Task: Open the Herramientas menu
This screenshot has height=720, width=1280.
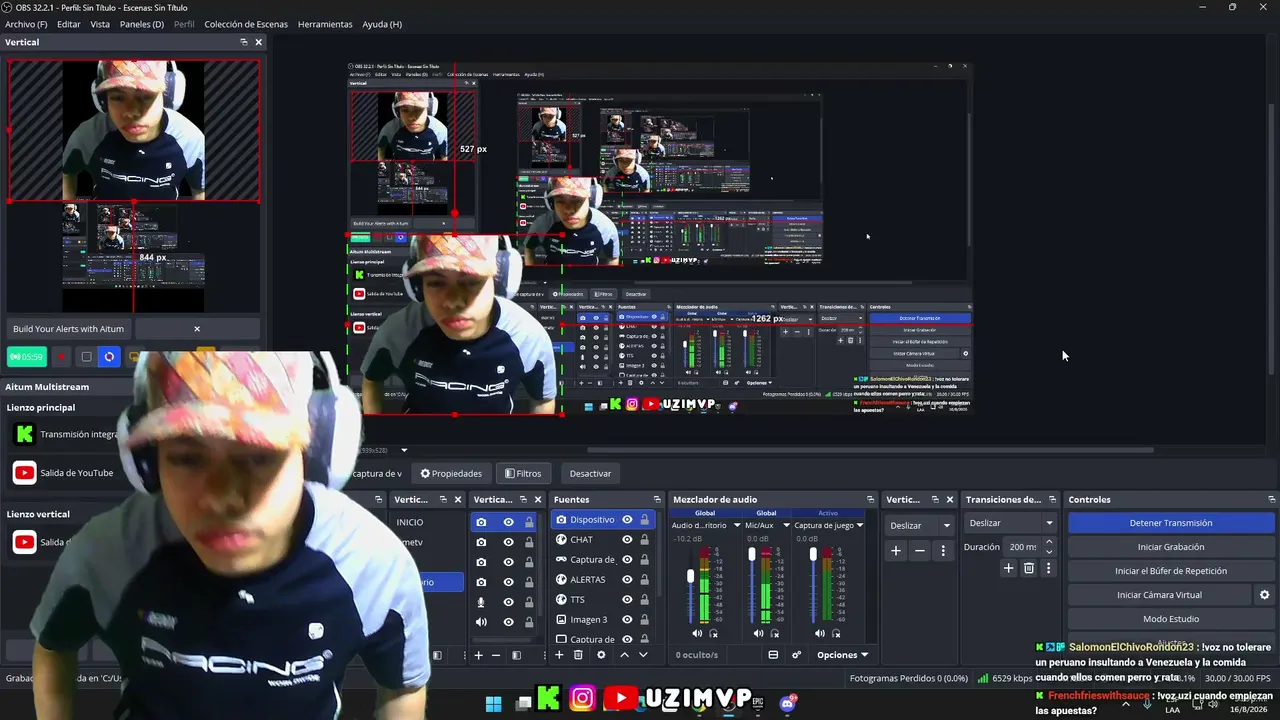Action: tap(325, 24)
